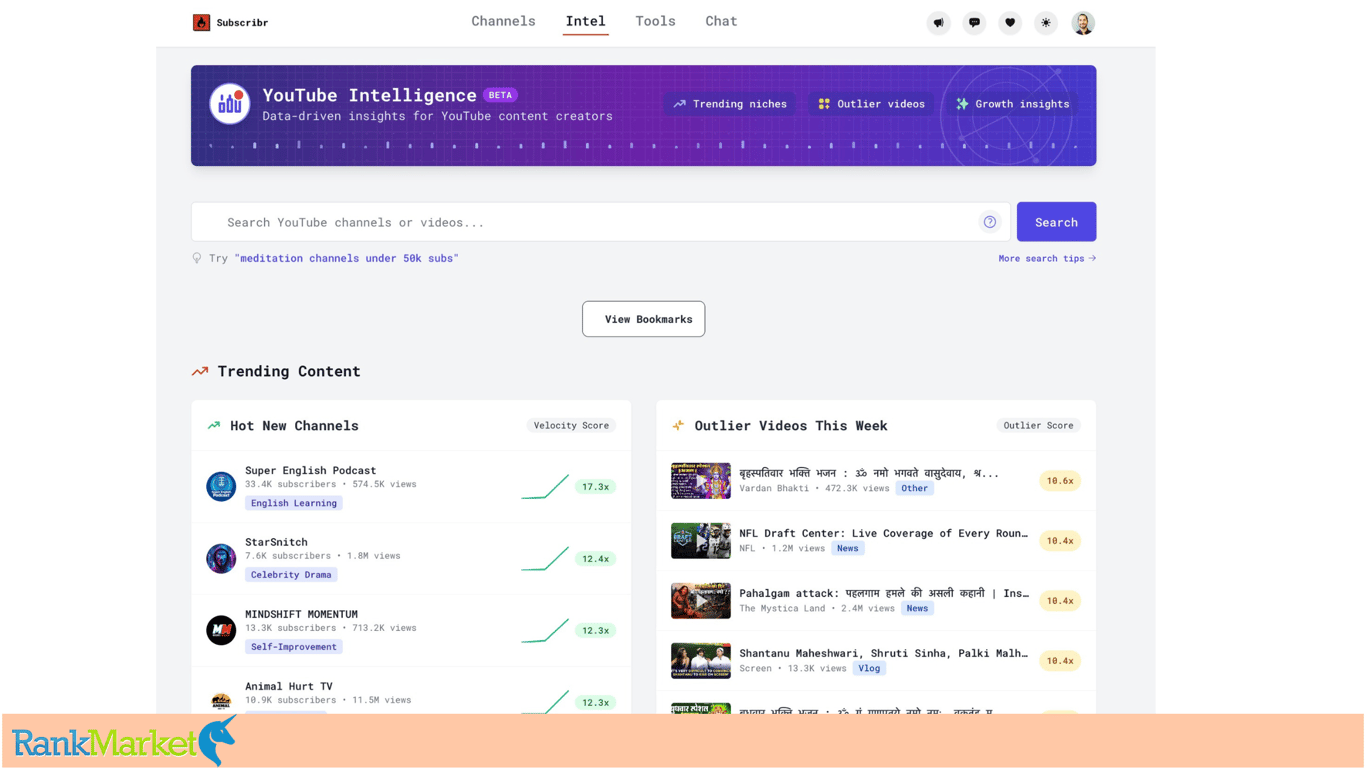Click the Celebrity Drama category tag
The image size is (1366, 768).
tap(291, 575)
